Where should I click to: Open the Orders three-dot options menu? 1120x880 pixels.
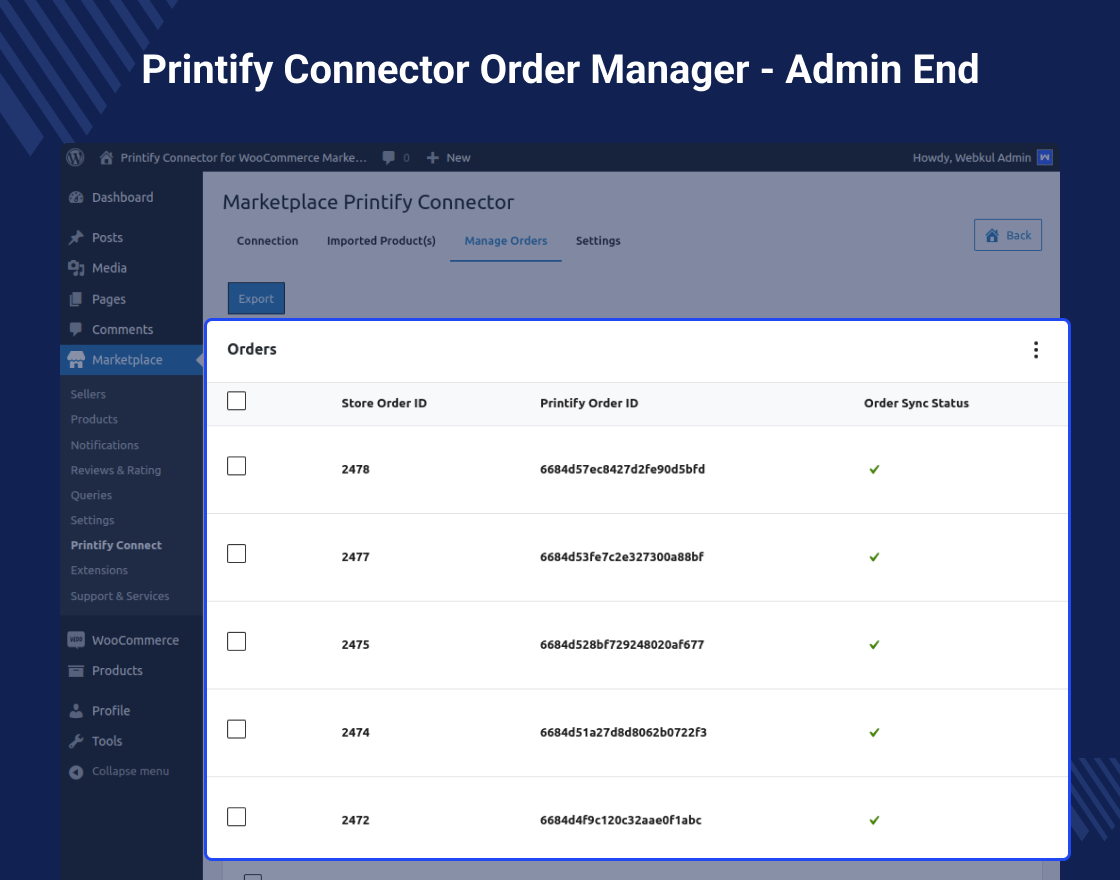point(1036,349)
